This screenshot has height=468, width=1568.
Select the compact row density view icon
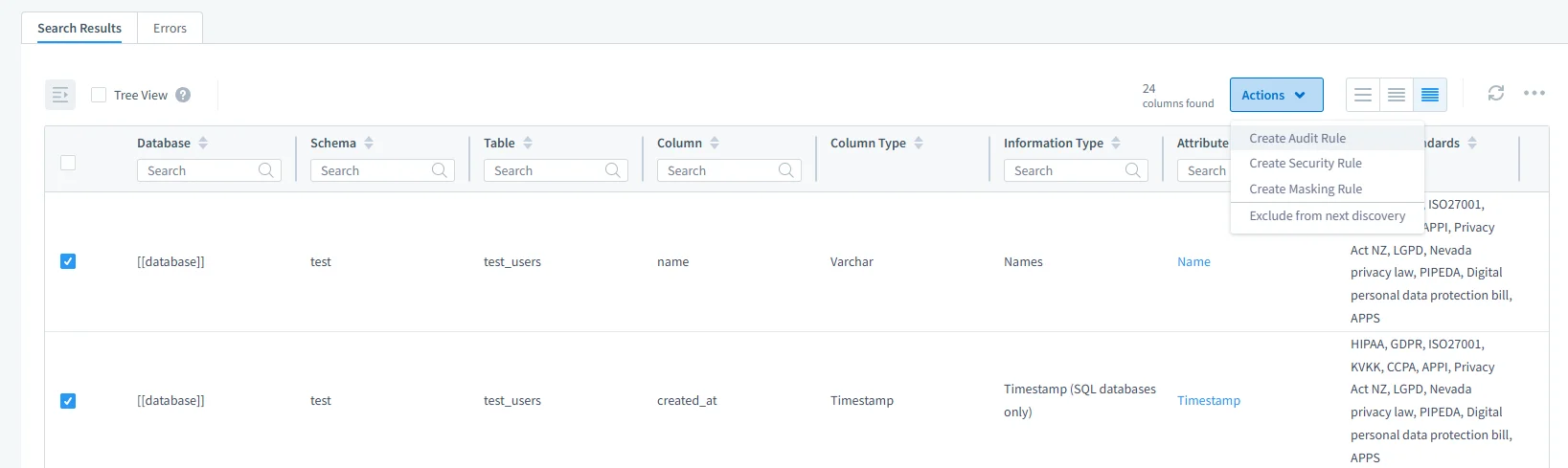point(1430,95)
